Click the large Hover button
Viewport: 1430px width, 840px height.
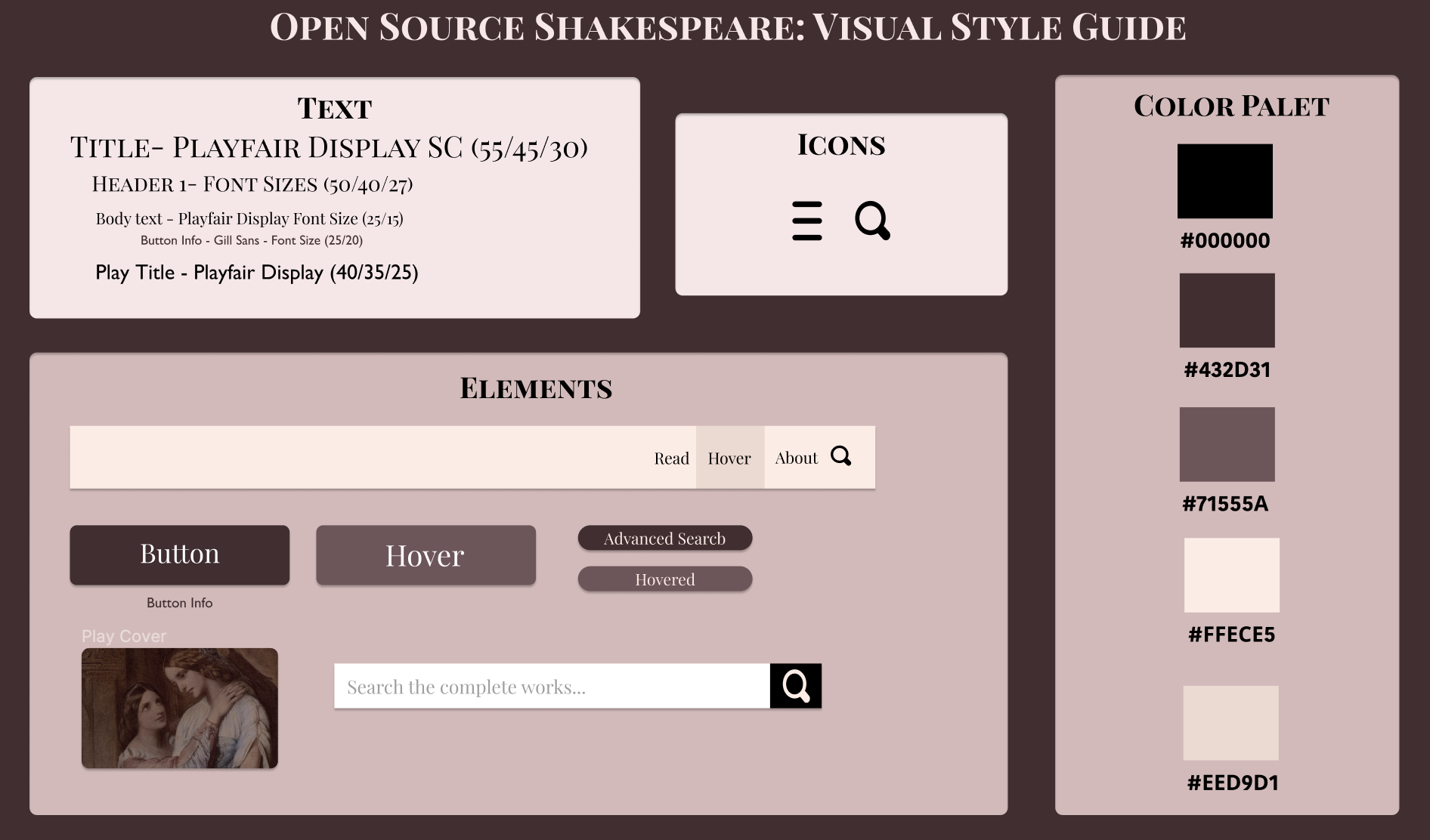click(x=426, y=555)
